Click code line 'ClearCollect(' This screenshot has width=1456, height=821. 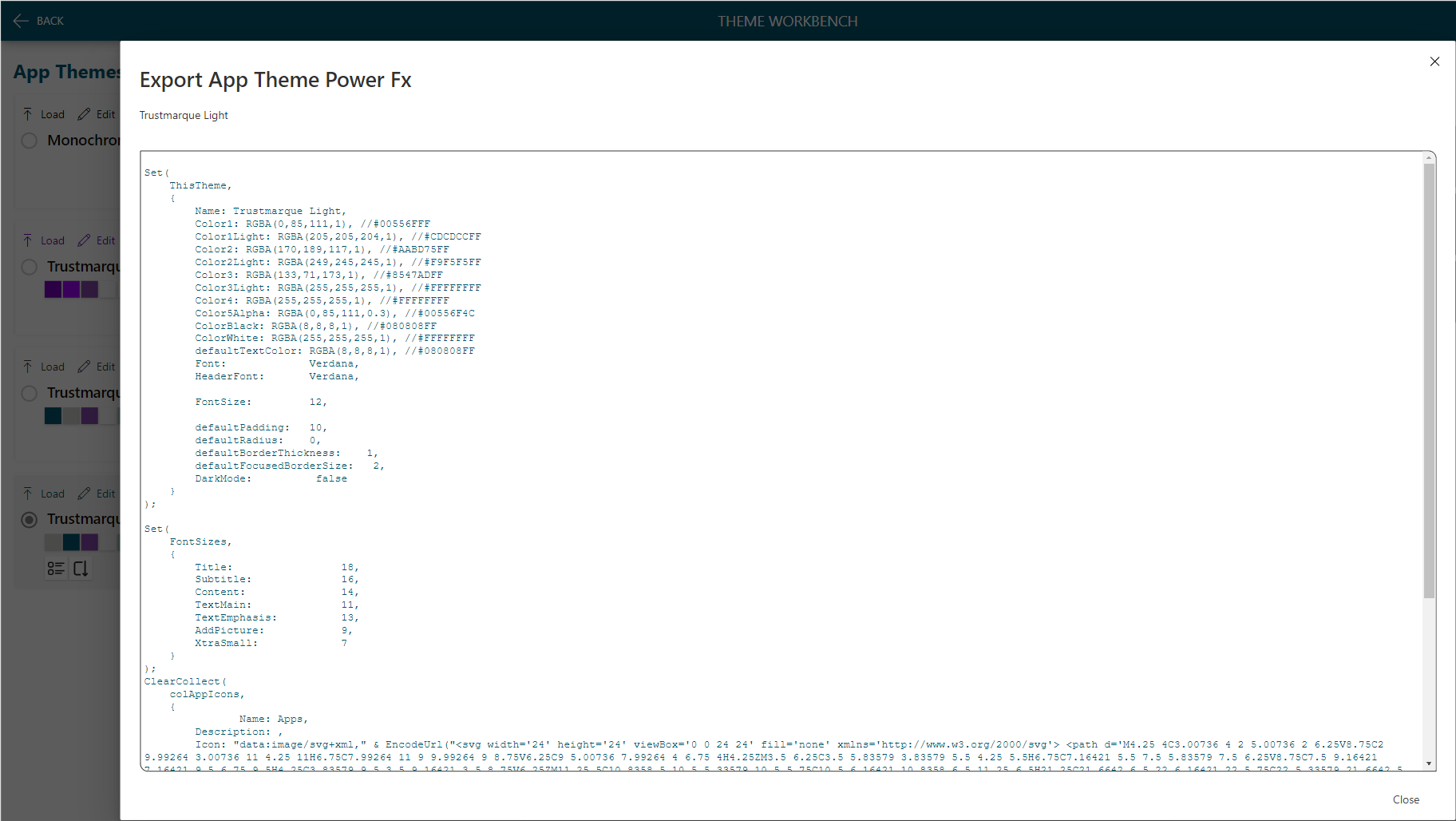click(185, 681)
